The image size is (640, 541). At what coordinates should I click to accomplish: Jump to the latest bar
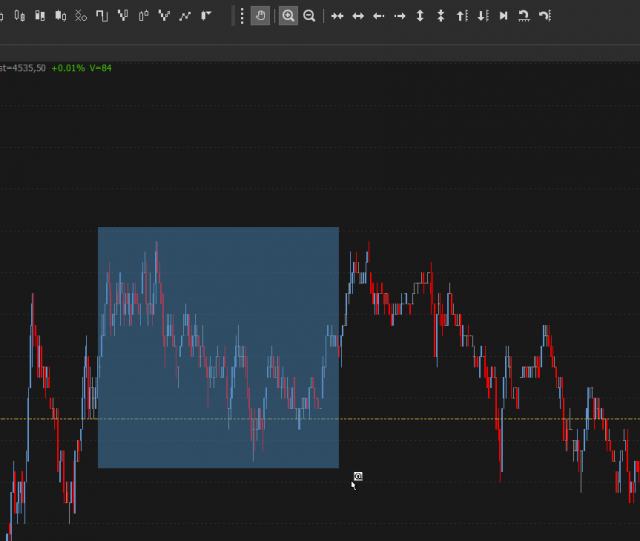[503, 16]
